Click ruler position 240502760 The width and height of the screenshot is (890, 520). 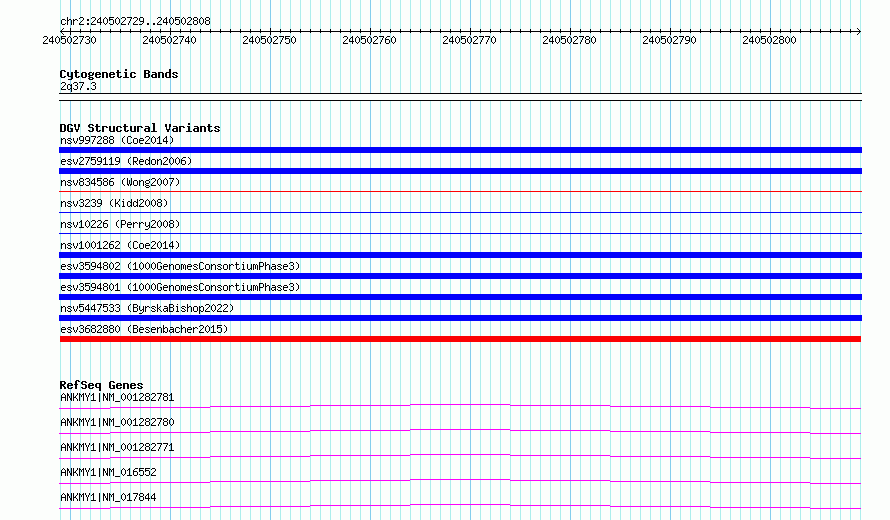[369, 40]
